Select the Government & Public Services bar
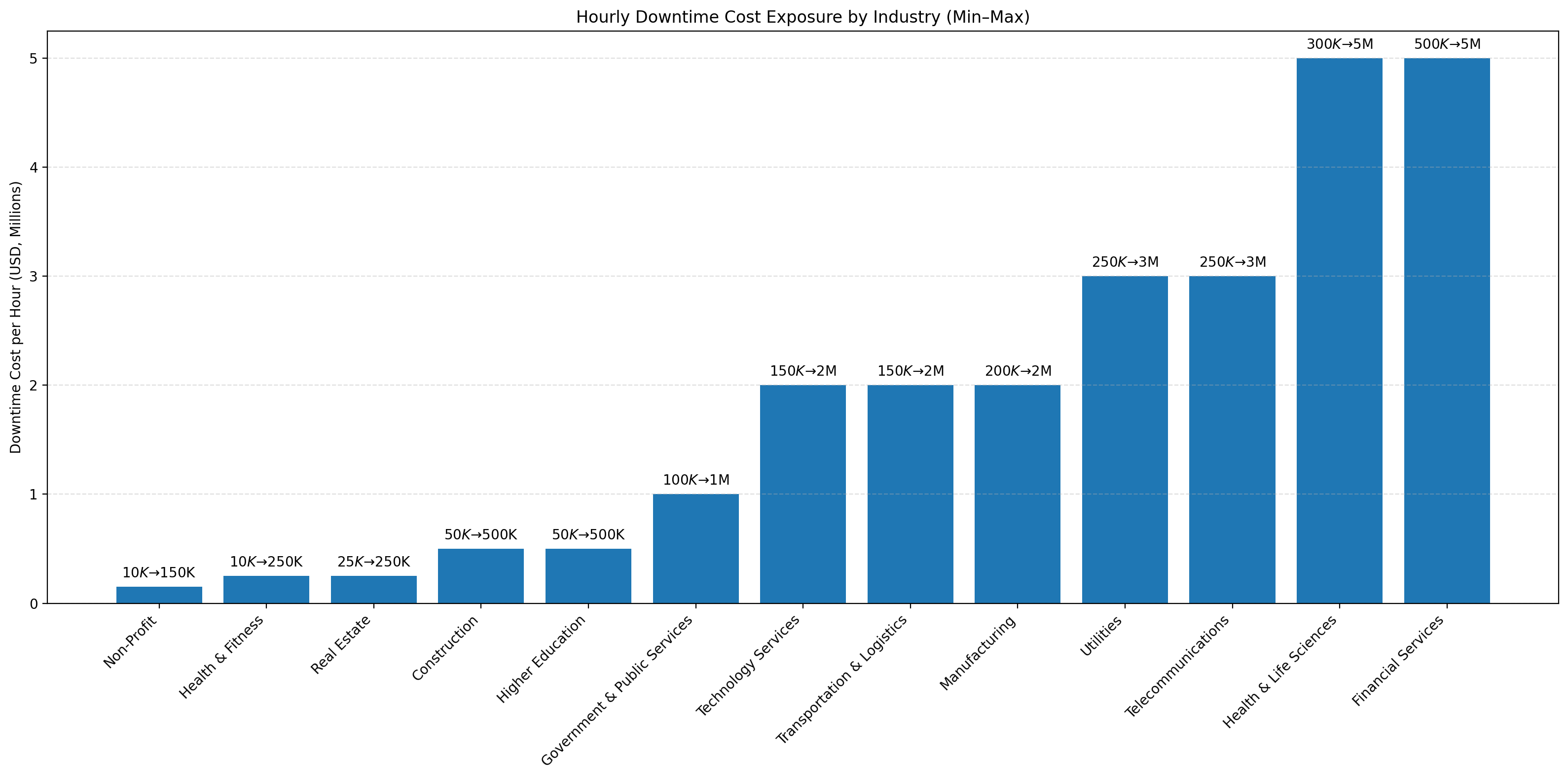This screenshot has height=779, width=1568. [695, 548]
